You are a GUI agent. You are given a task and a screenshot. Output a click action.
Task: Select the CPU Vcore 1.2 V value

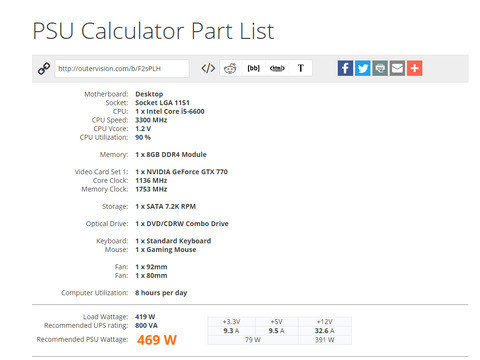(x=143, y=129)
